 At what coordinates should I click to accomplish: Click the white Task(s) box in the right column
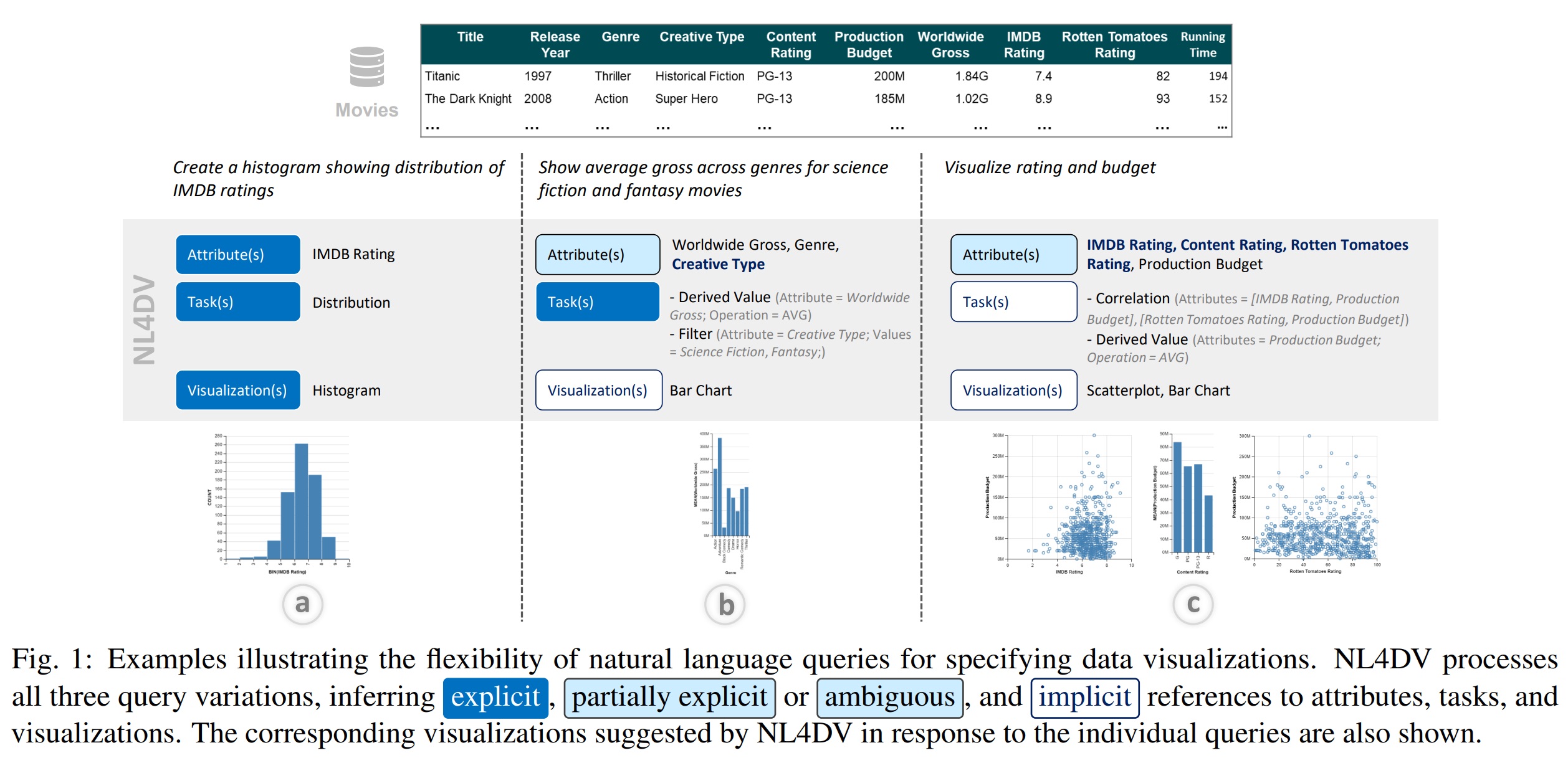pyautogui.click(x=1013, y=301)
